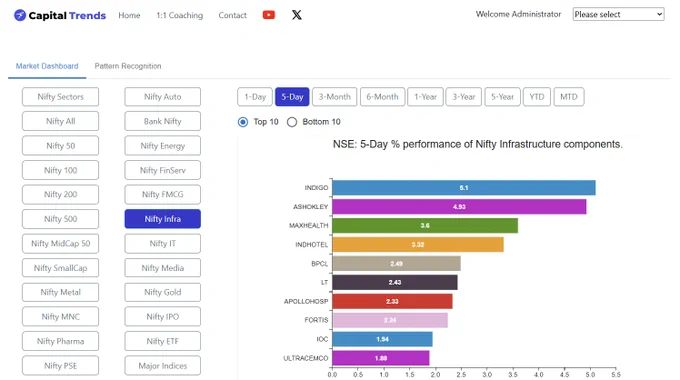Click the LT dark bar

coord(395,282)
